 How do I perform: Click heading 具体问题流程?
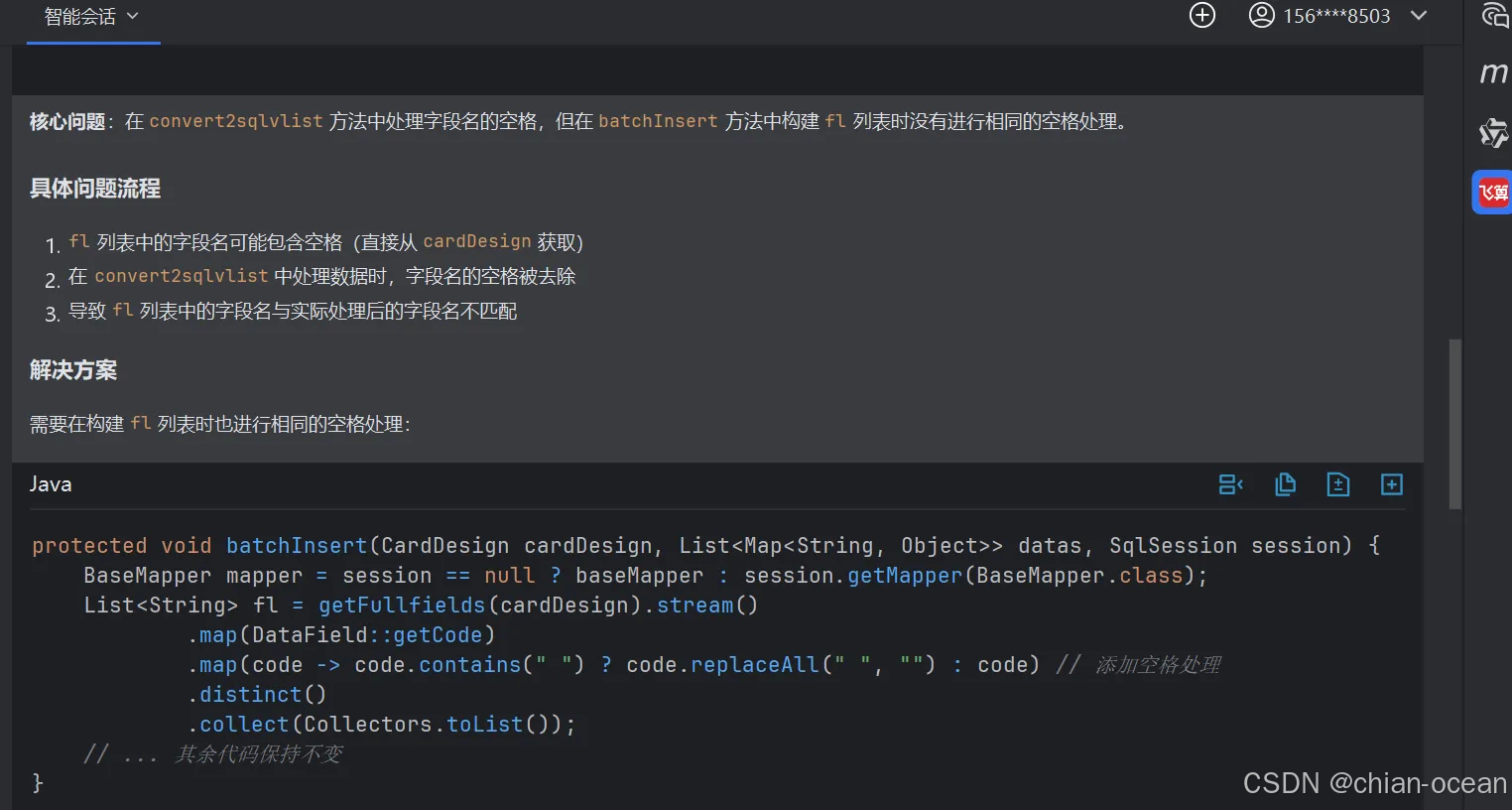(95, 189)
